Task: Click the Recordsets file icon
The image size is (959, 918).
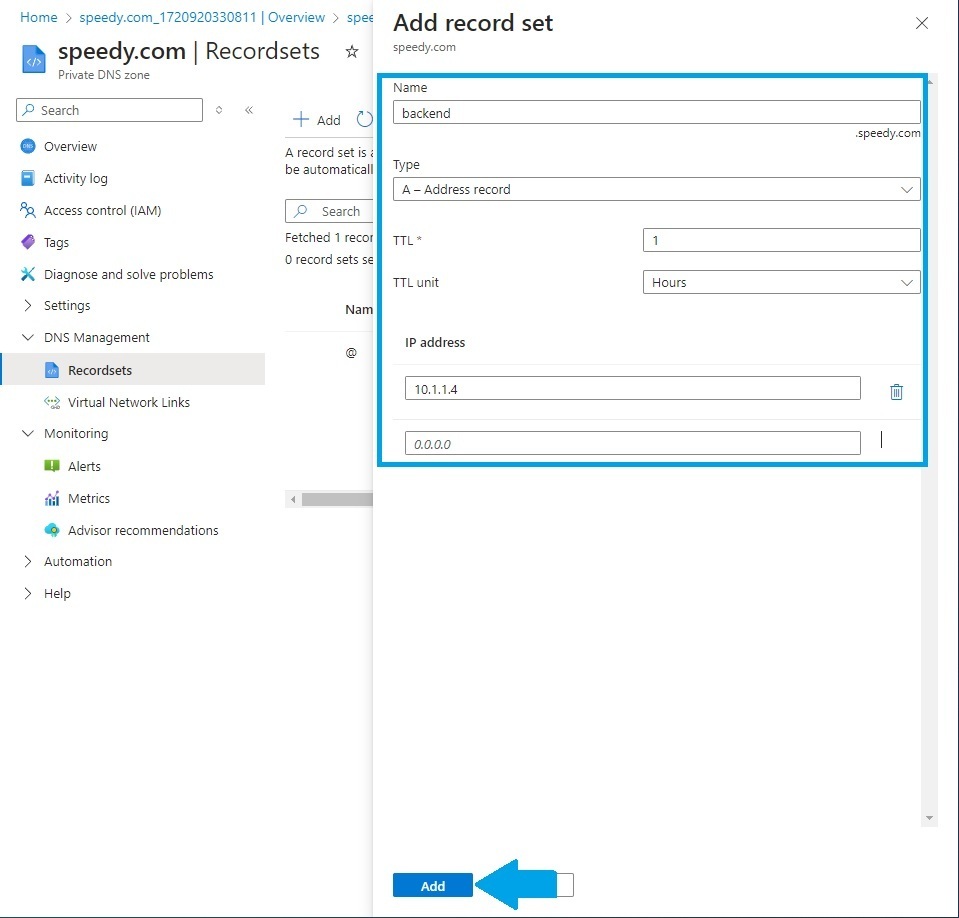Action: [52, 370]
